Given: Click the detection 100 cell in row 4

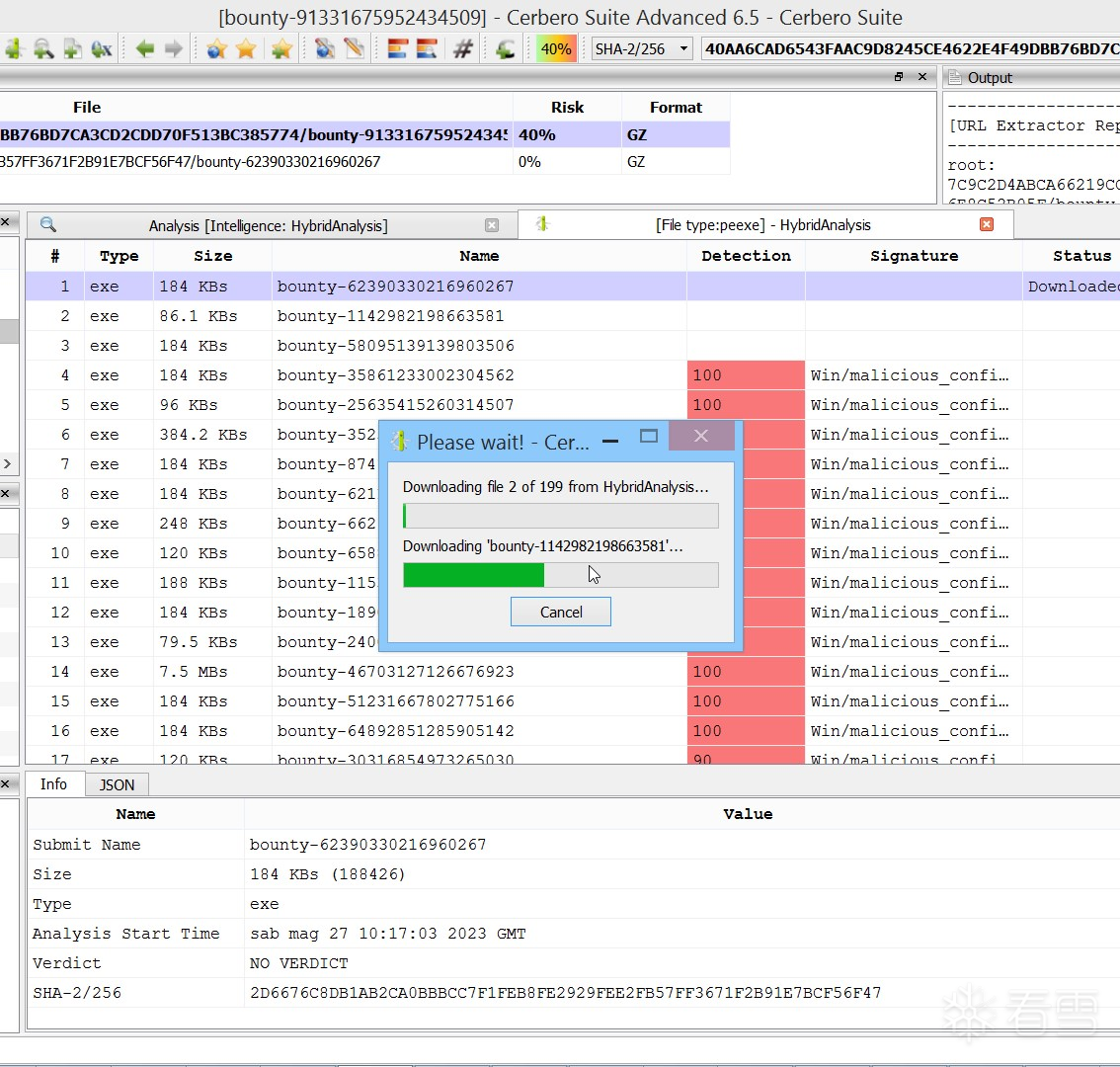Looking at the screenshot, I should (746, 375).
